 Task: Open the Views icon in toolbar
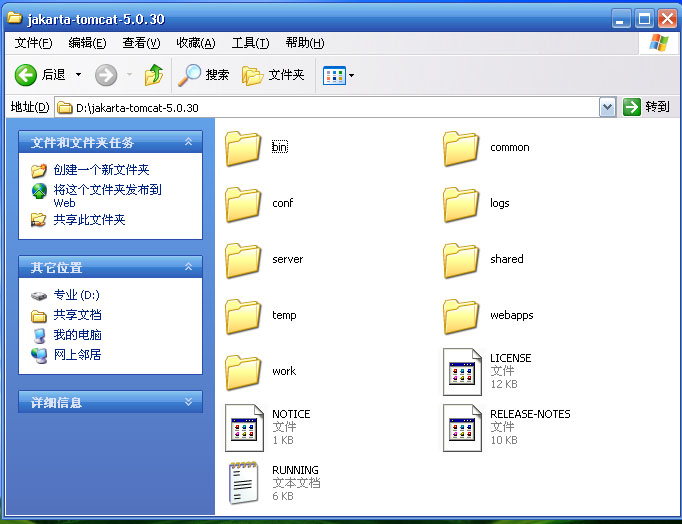334,76
